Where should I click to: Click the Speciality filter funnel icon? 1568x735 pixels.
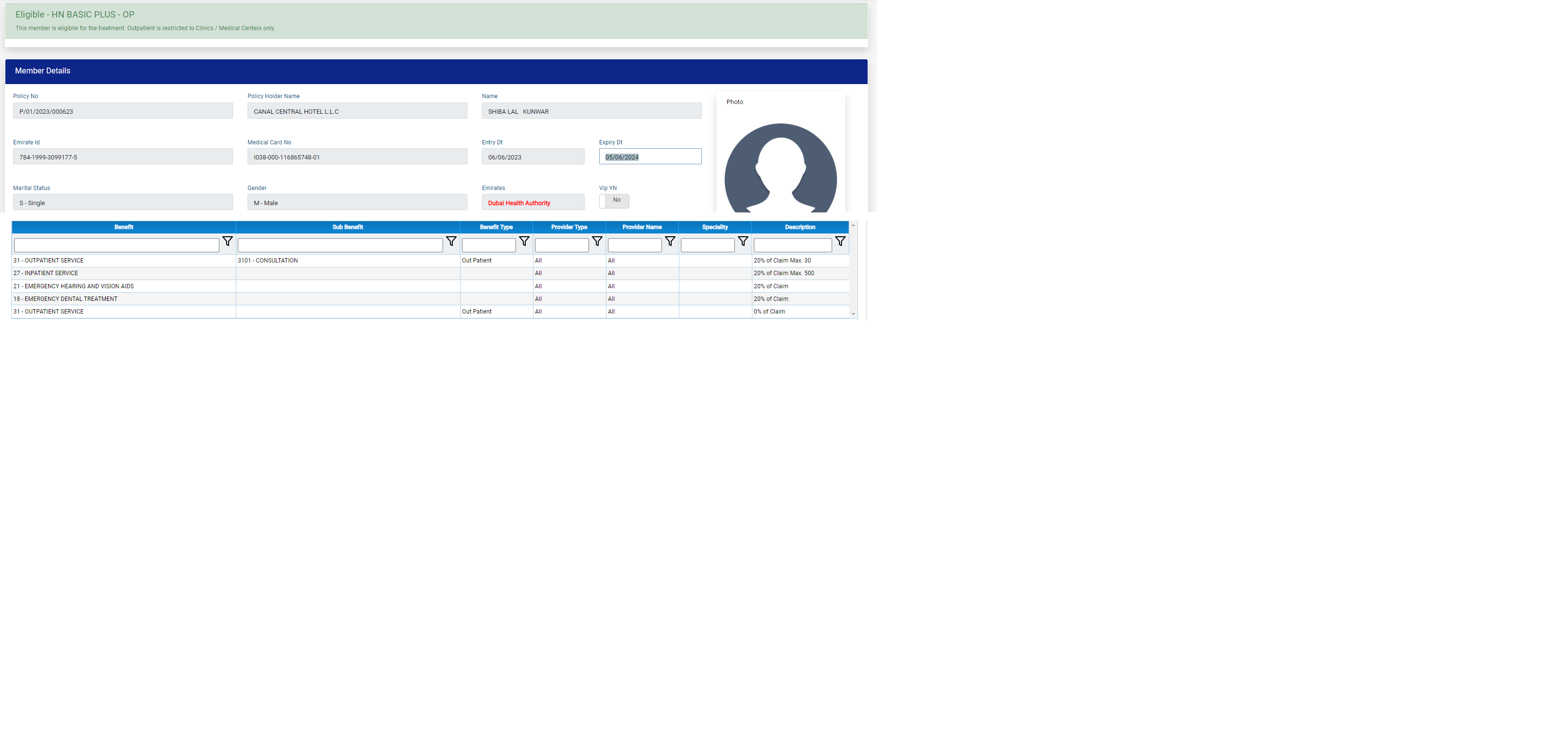pos(743,242)
